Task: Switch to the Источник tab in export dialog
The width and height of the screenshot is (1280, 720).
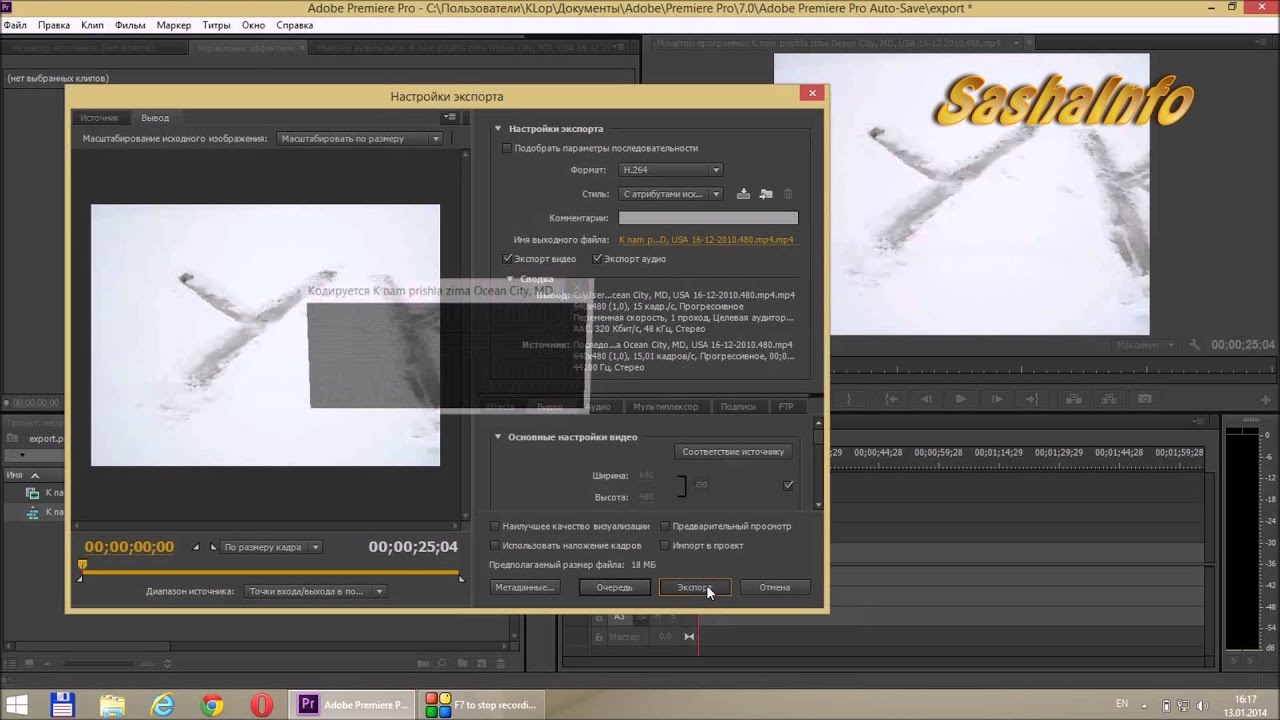Action: [x=100, y=118]
